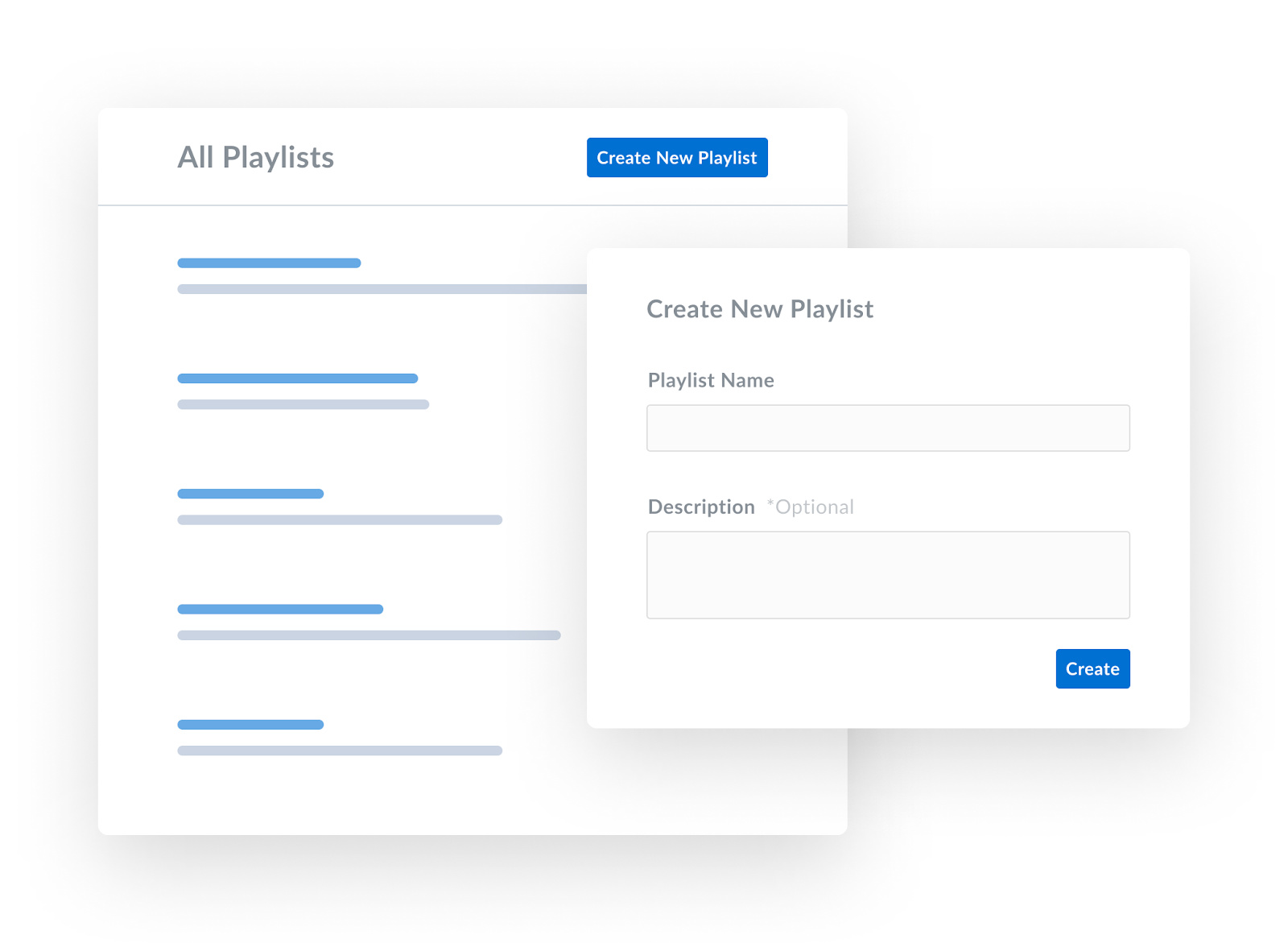Click the fifth playlist's gray description line
The height and width of the screenshot is (943, 1288).
click(x=340, y=751)
